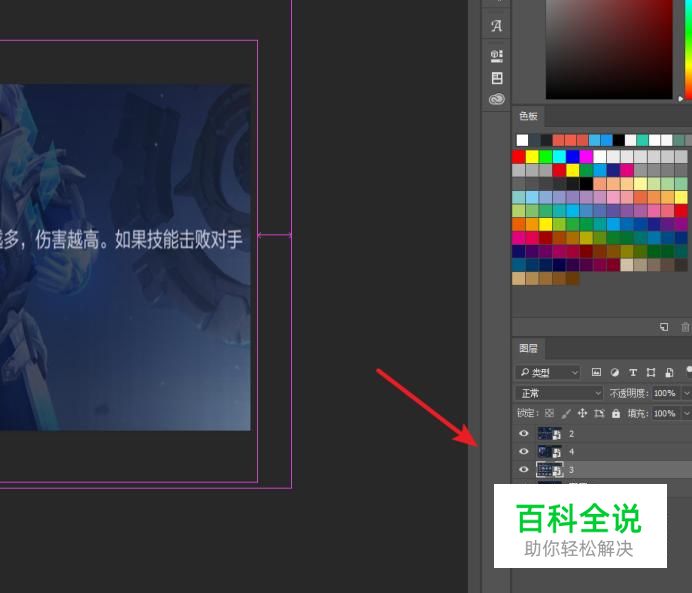692x593 pixels.
Task: Lock all with the padlock icon
Action: click(x=616, y=413)
